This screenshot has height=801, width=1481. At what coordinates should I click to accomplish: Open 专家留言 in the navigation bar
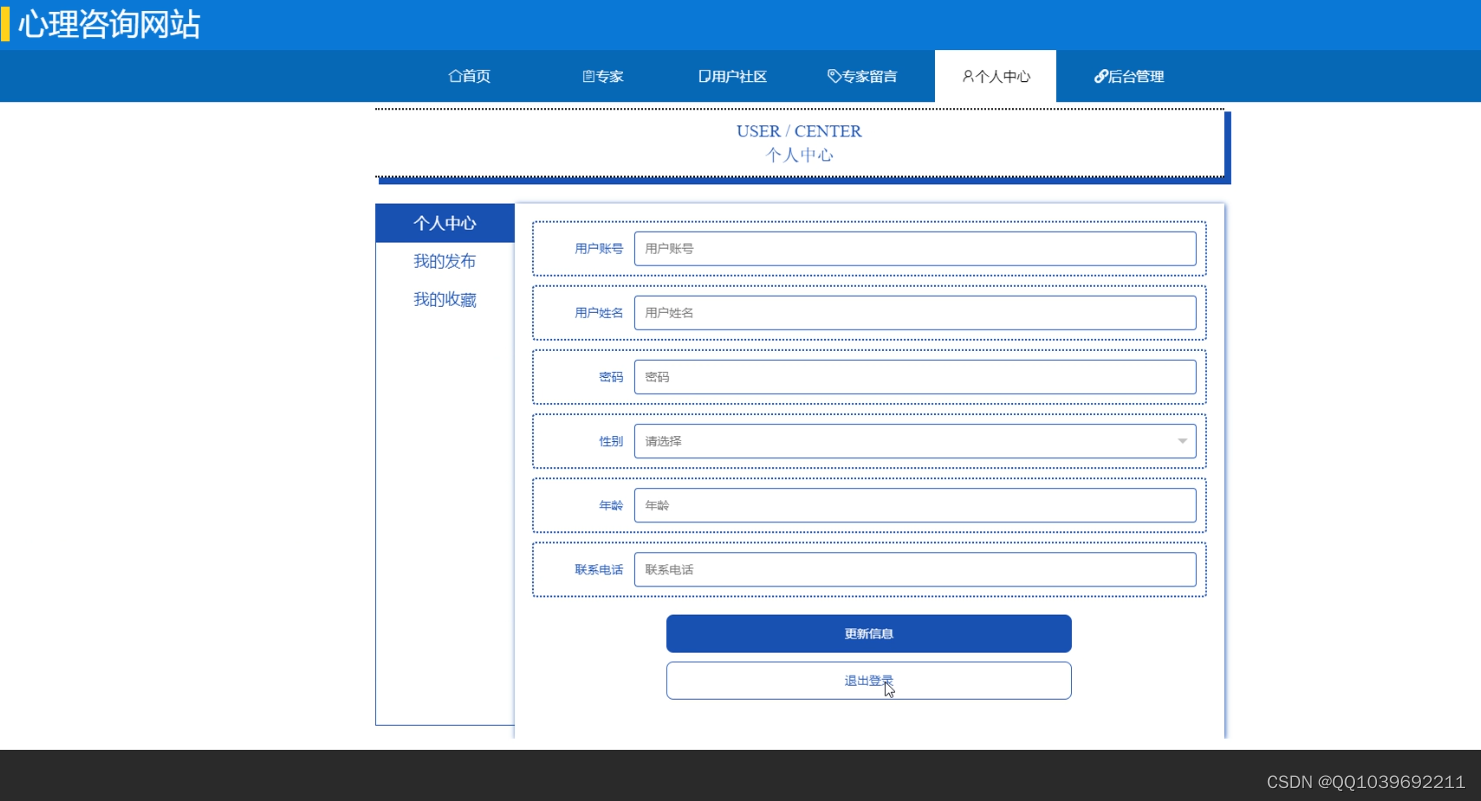pyautogui.click(x=863, y=76)
